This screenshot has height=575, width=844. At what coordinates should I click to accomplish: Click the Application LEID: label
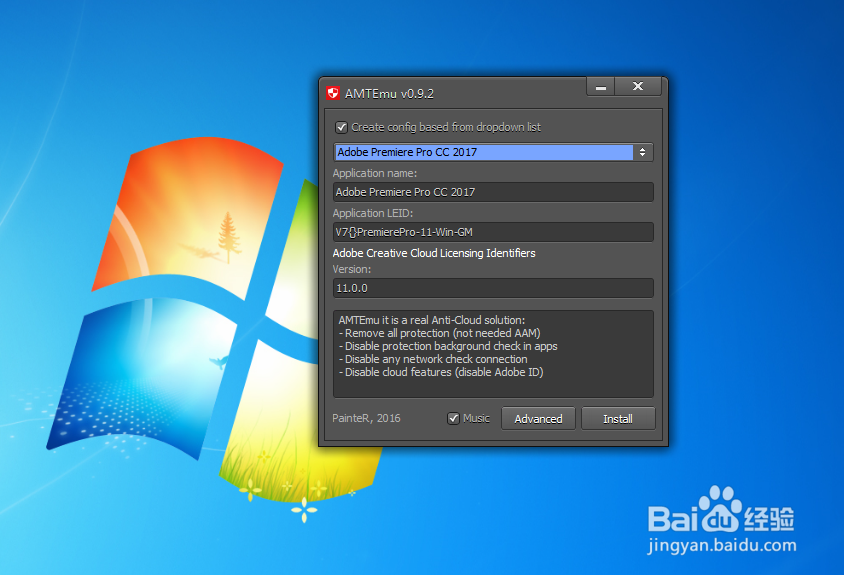coord(372,213)
